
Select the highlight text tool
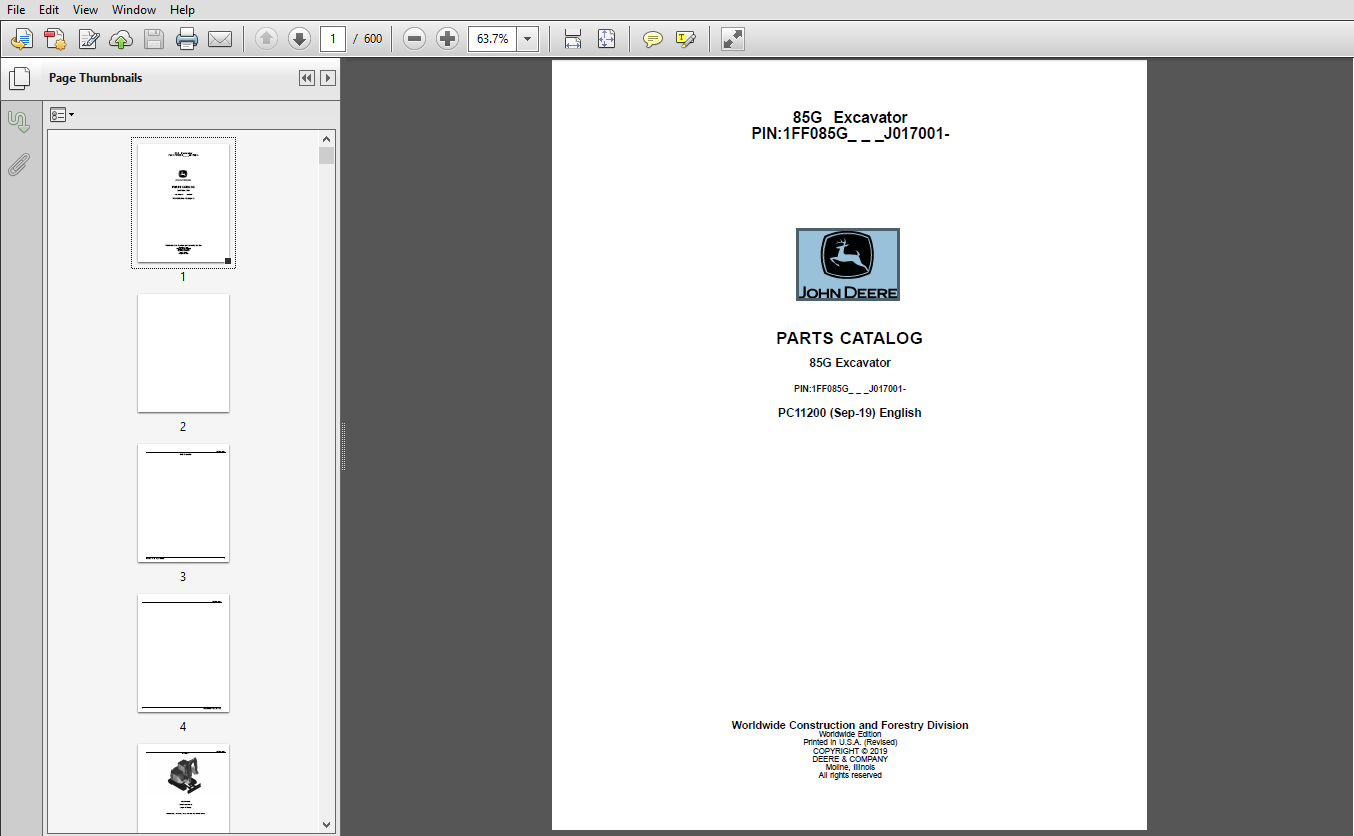pyautogui.click(x=685, y=39)
